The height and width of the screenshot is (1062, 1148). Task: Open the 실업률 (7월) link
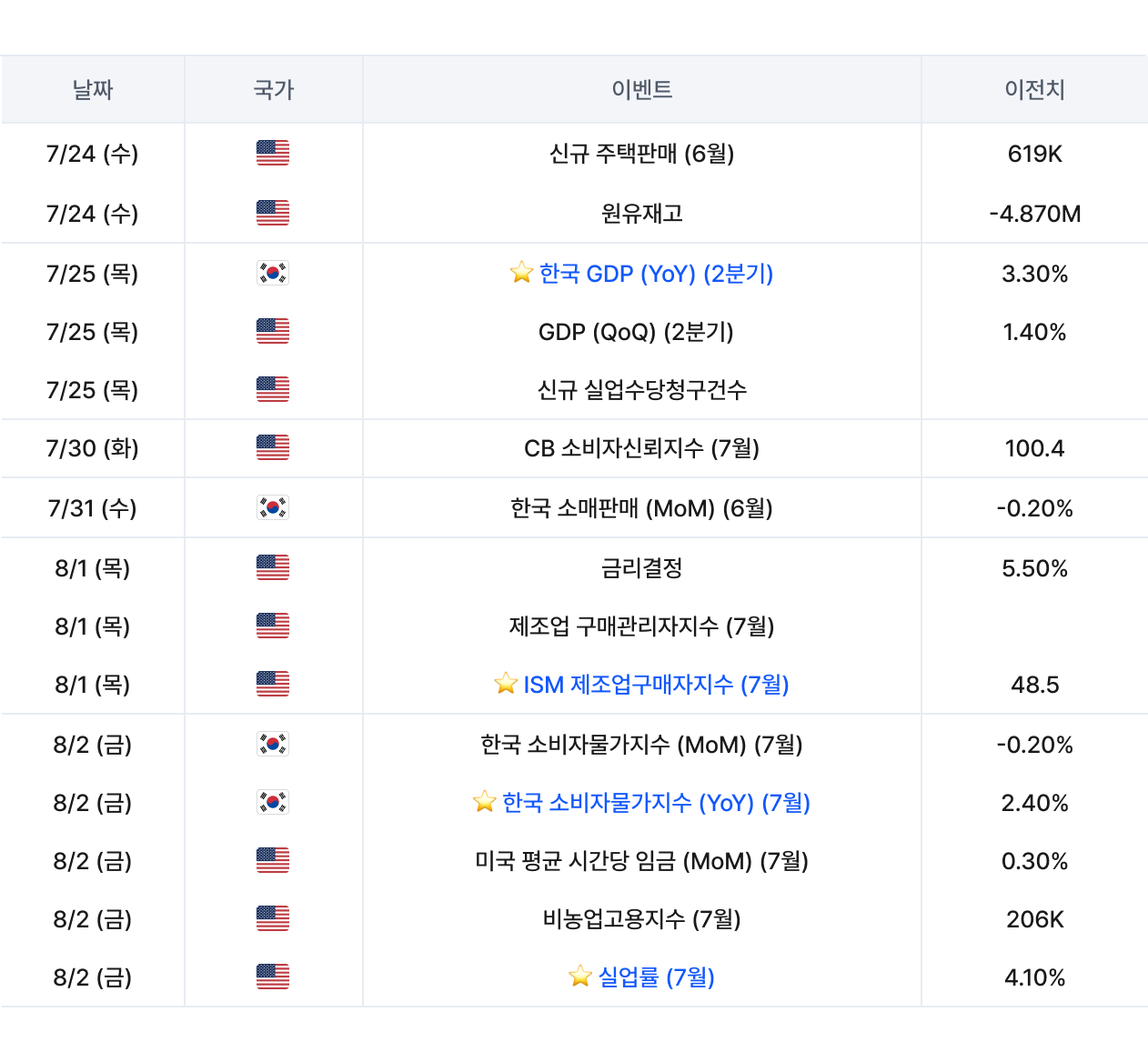point(656,977)
